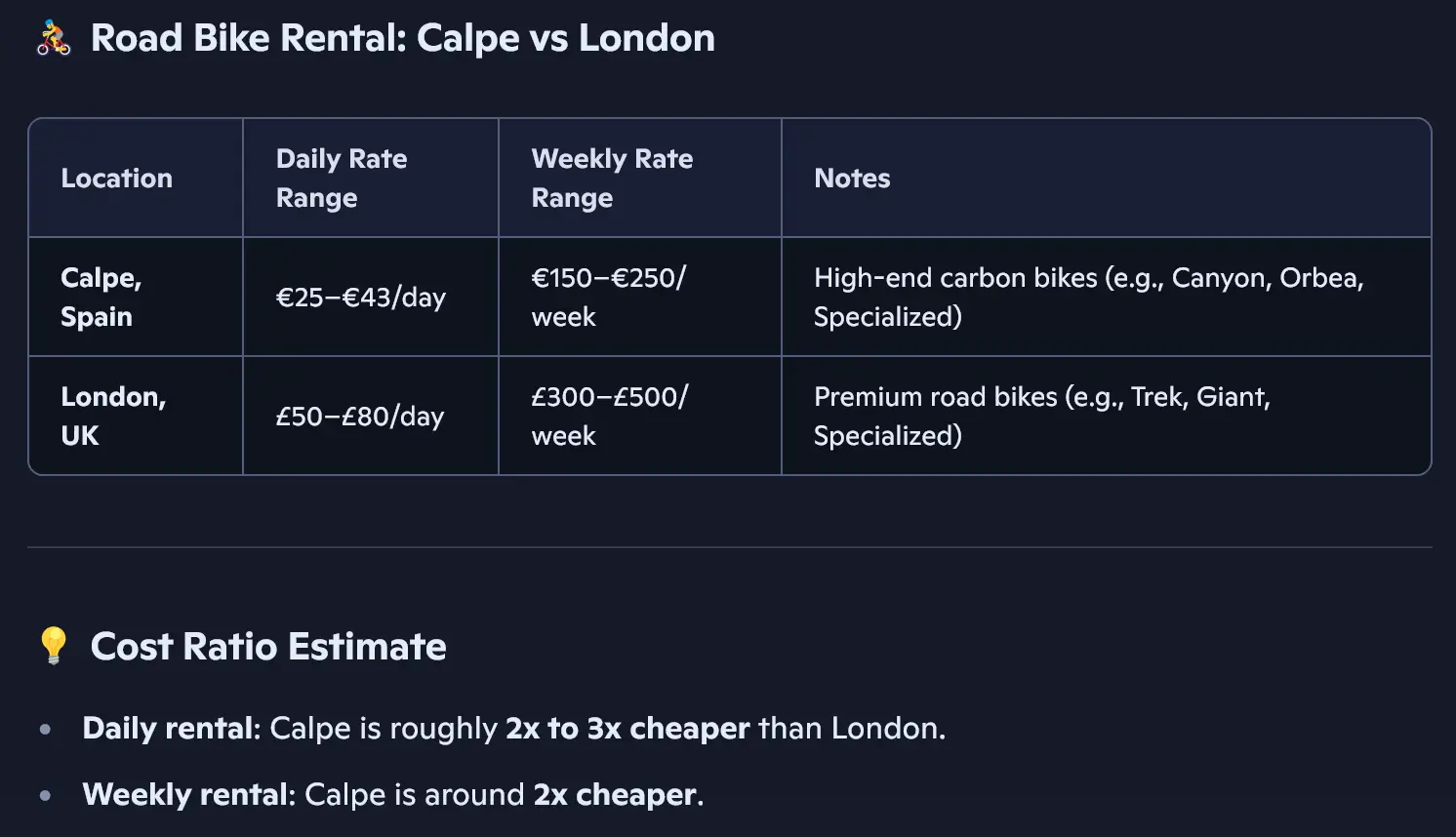Click the €25–€43/day cell
The image size is (1456, 837).
360,298
